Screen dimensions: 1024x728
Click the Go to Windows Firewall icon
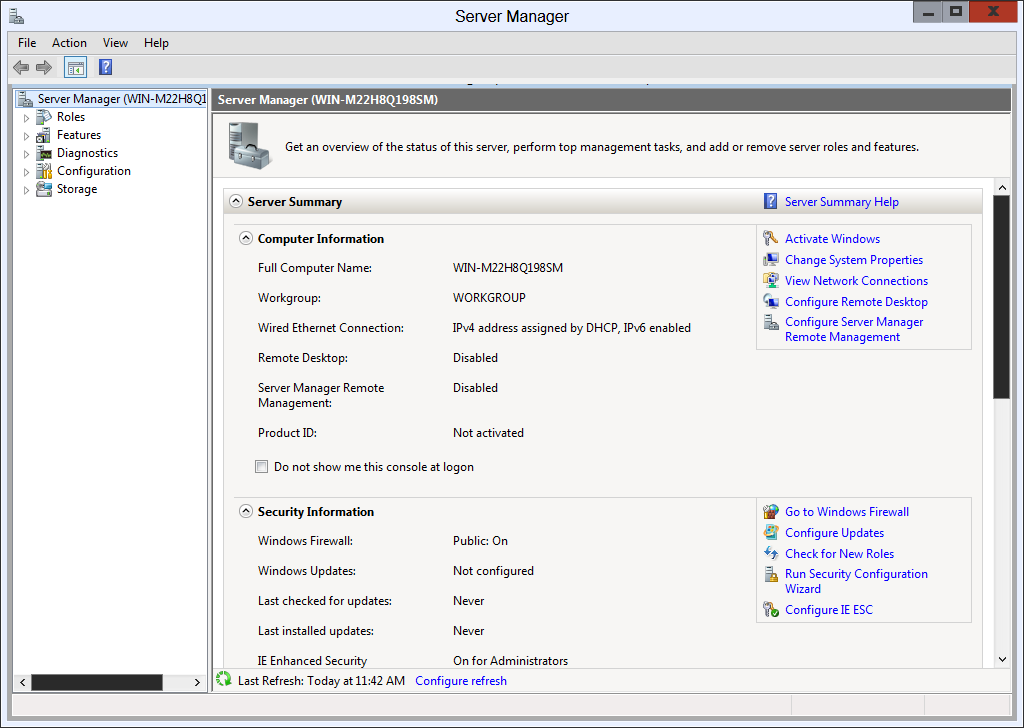pos(770,512)
